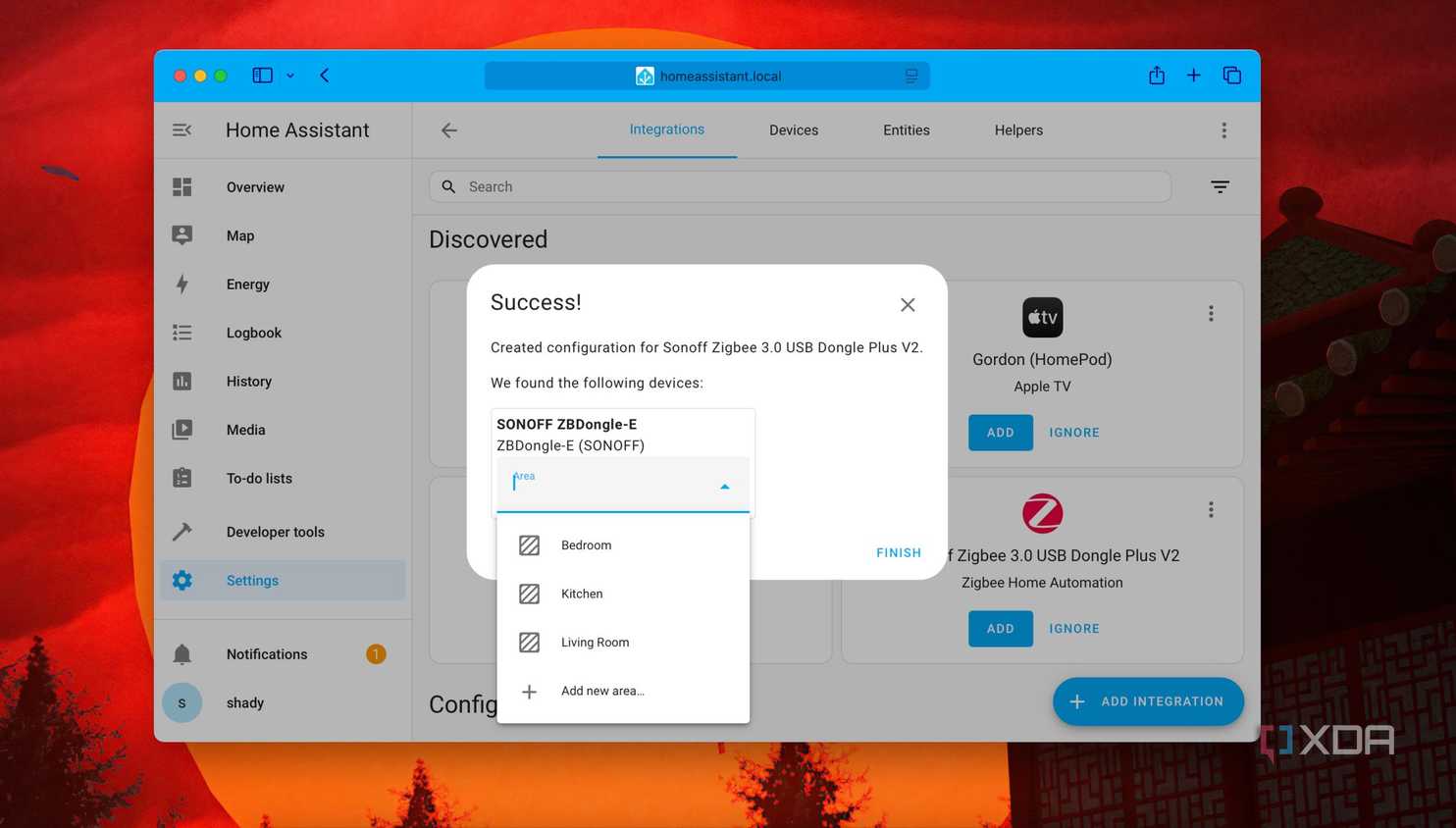Image resolution: width=1456 pixels, height=828 pixels.
Task: Click the homeassistant.local address bar
Action: click(707, 76)
